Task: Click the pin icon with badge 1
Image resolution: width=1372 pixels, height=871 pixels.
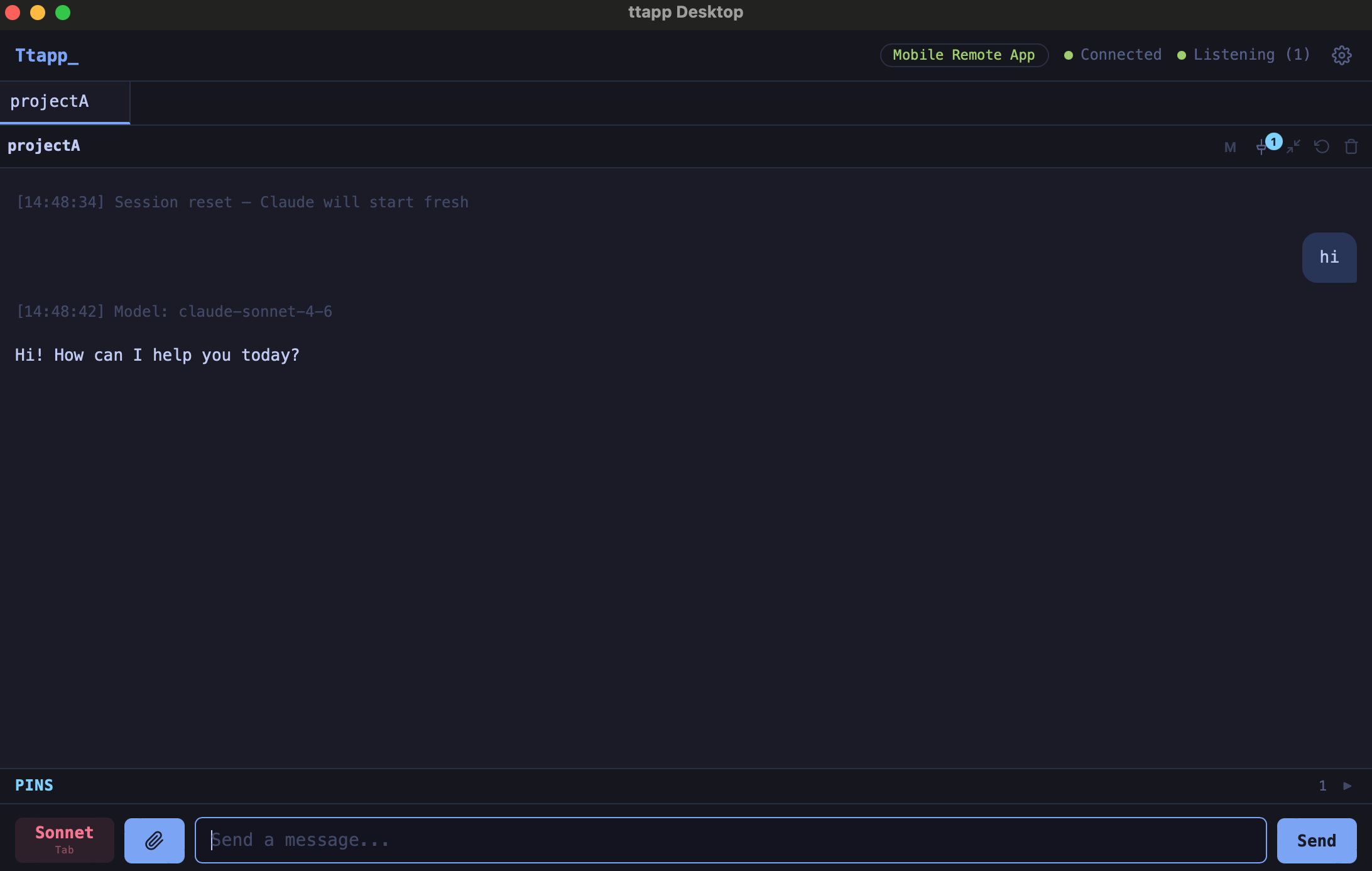Action: point(1263,147)
